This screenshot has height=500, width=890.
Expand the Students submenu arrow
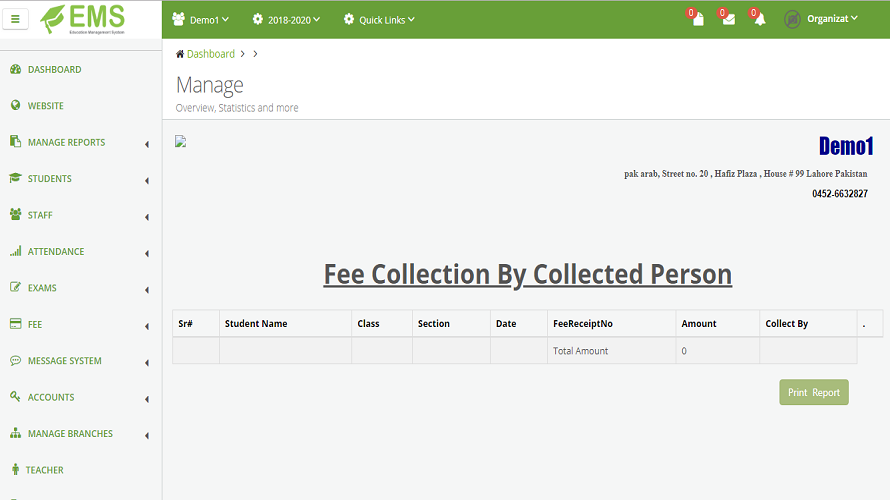click(147, 180)
